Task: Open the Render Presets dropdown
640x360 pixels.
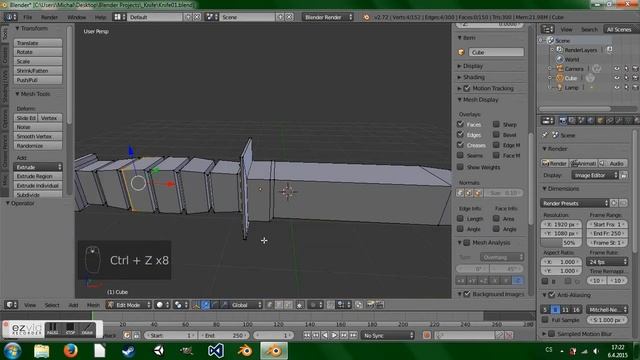Action: (575, 203)
